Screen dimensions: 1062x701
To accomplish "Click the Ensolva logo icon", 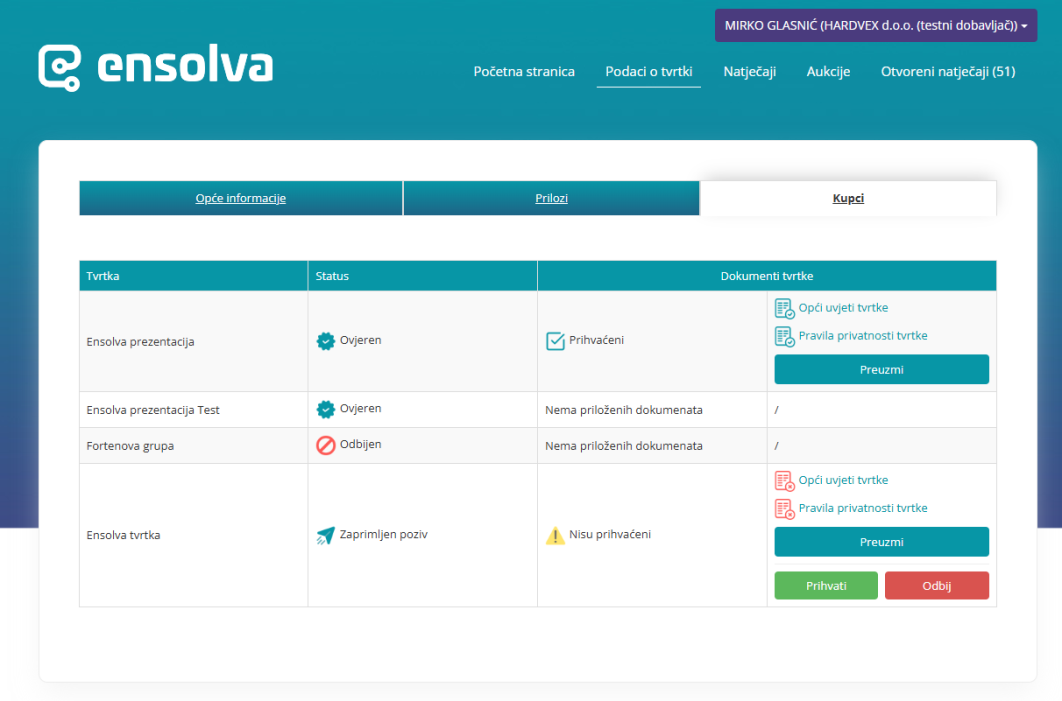I will pyautogui.click(x=59, y=67).
